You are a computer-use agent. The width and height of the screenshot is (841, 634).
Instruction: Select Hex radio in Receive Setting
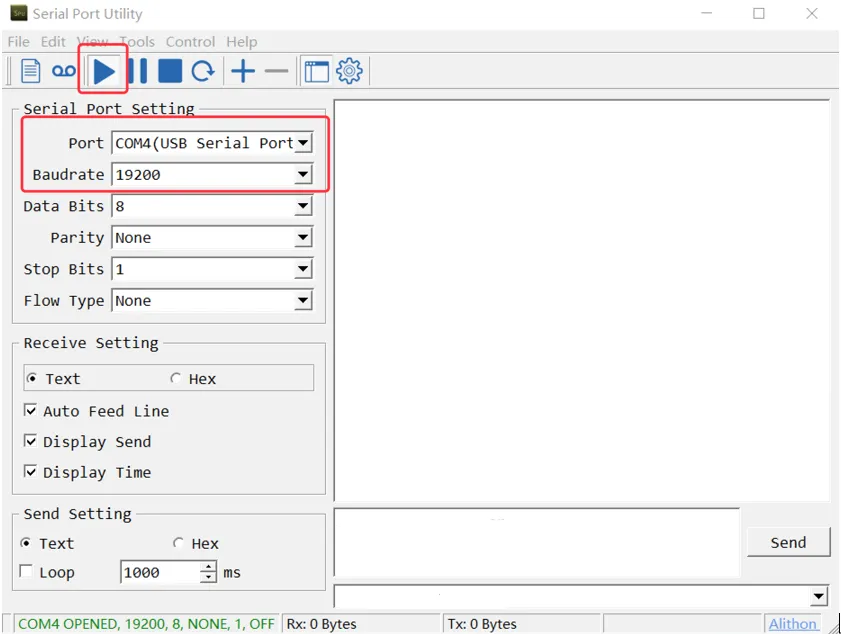point(175,378)
